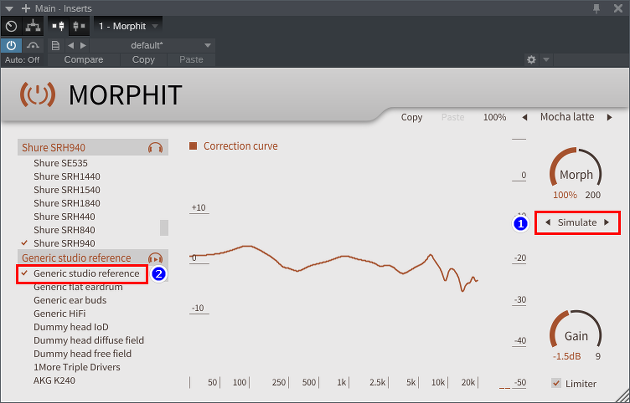
Task: Click Copy in Morphit header
Action: pyautogui.click(x=411, y=117)
